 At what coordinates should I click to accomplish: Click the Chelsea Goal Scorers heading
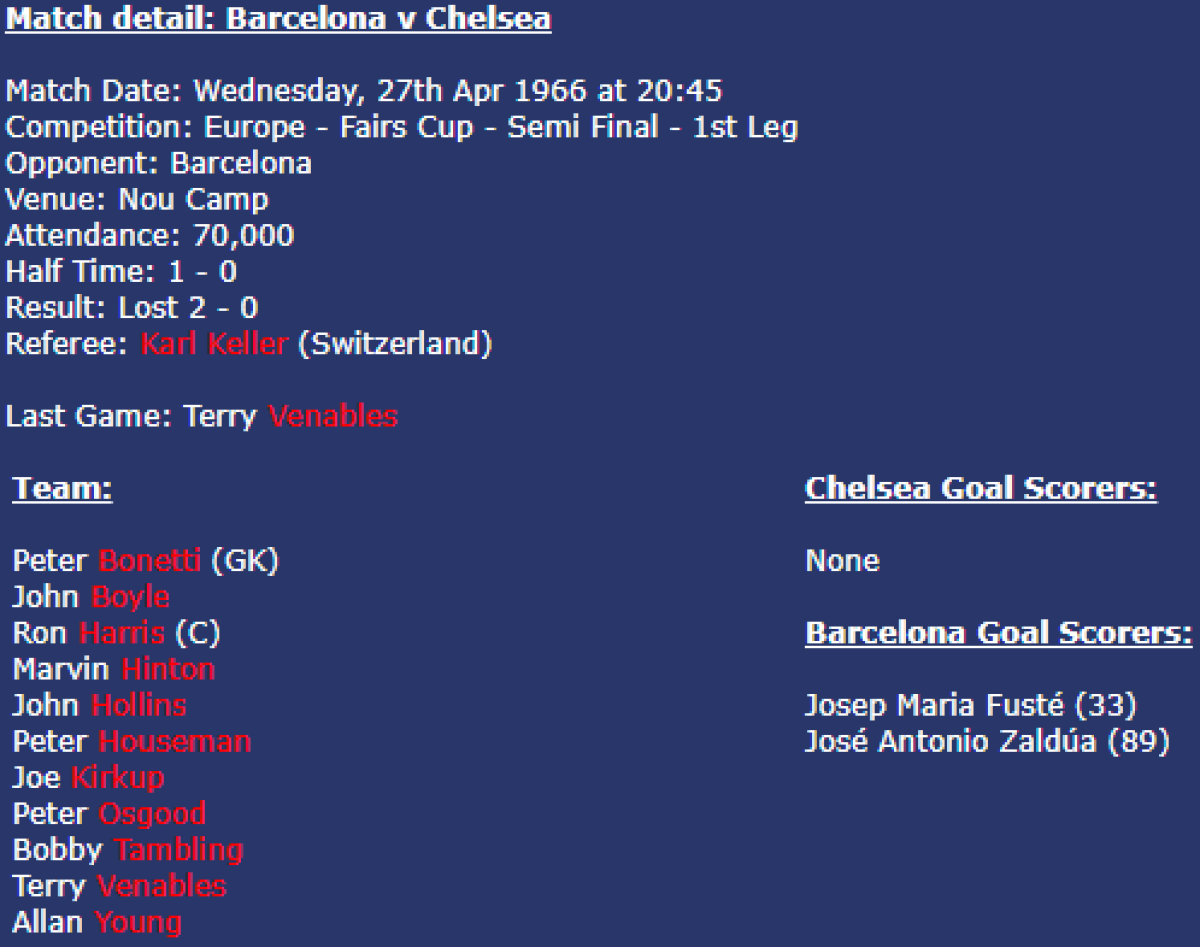[x=980, y=489]
